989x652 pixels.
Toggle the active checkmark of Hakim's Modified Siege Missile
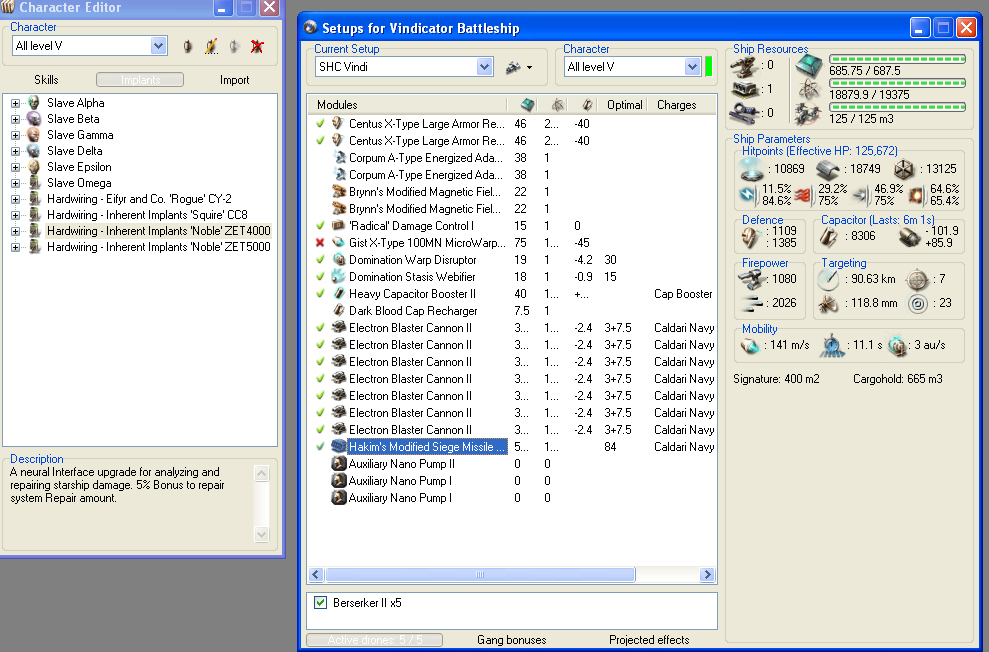point(320,447)
